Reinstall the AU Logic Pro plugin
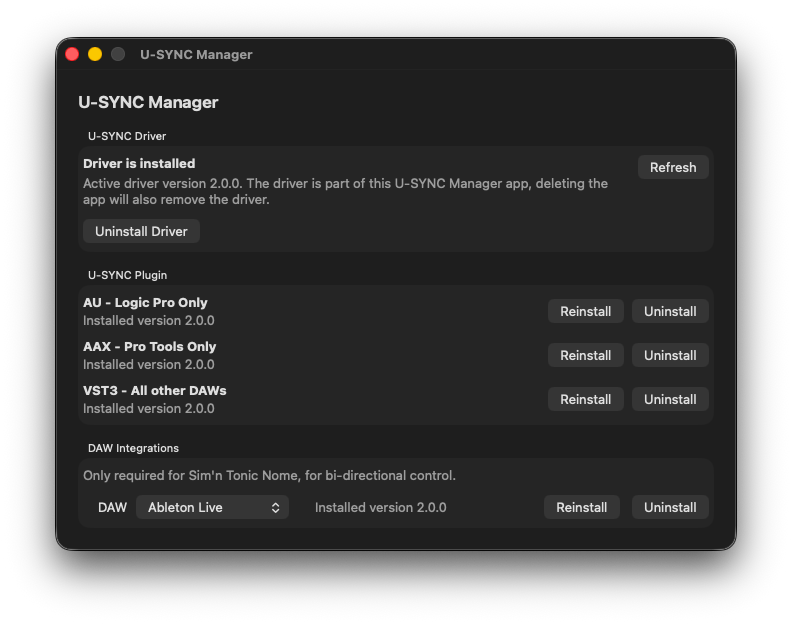The image size is (792, 624). tap(585, 311)
